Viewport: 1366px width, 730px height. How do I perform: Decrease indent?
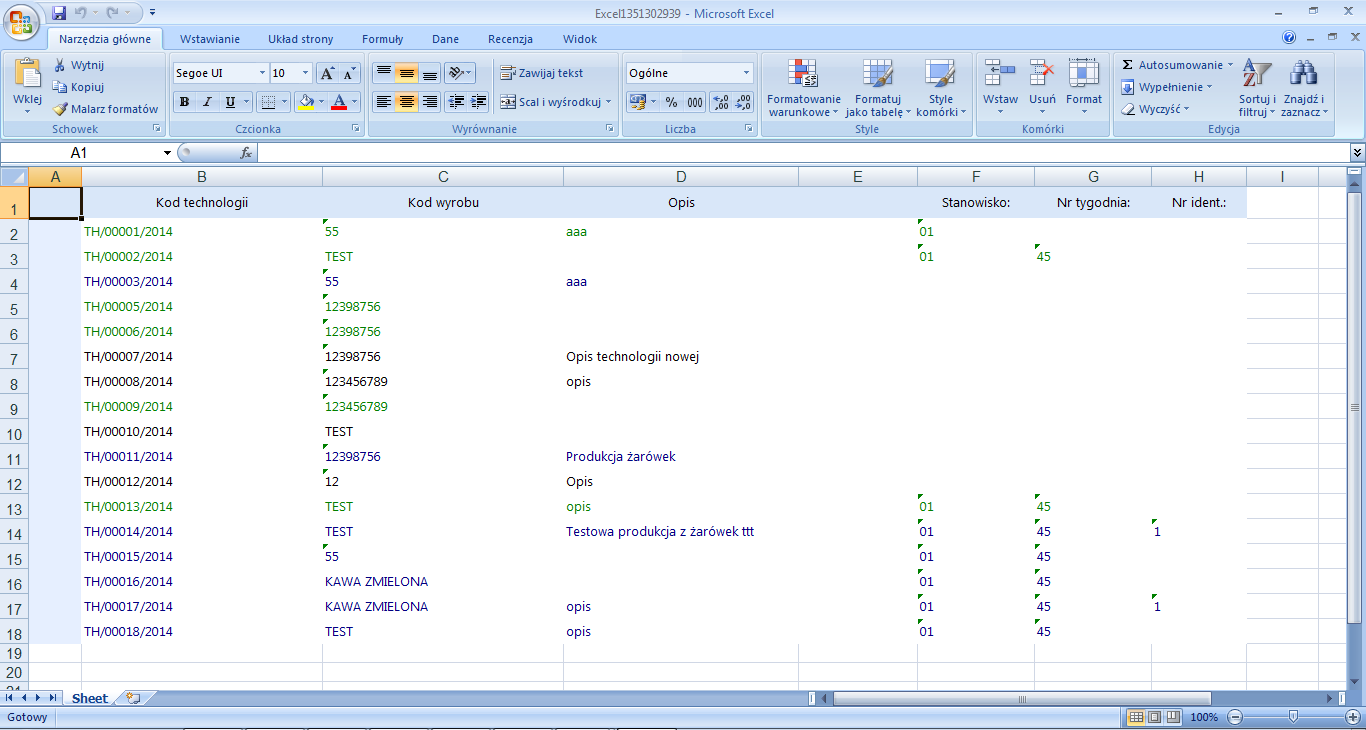click(456, 102)
